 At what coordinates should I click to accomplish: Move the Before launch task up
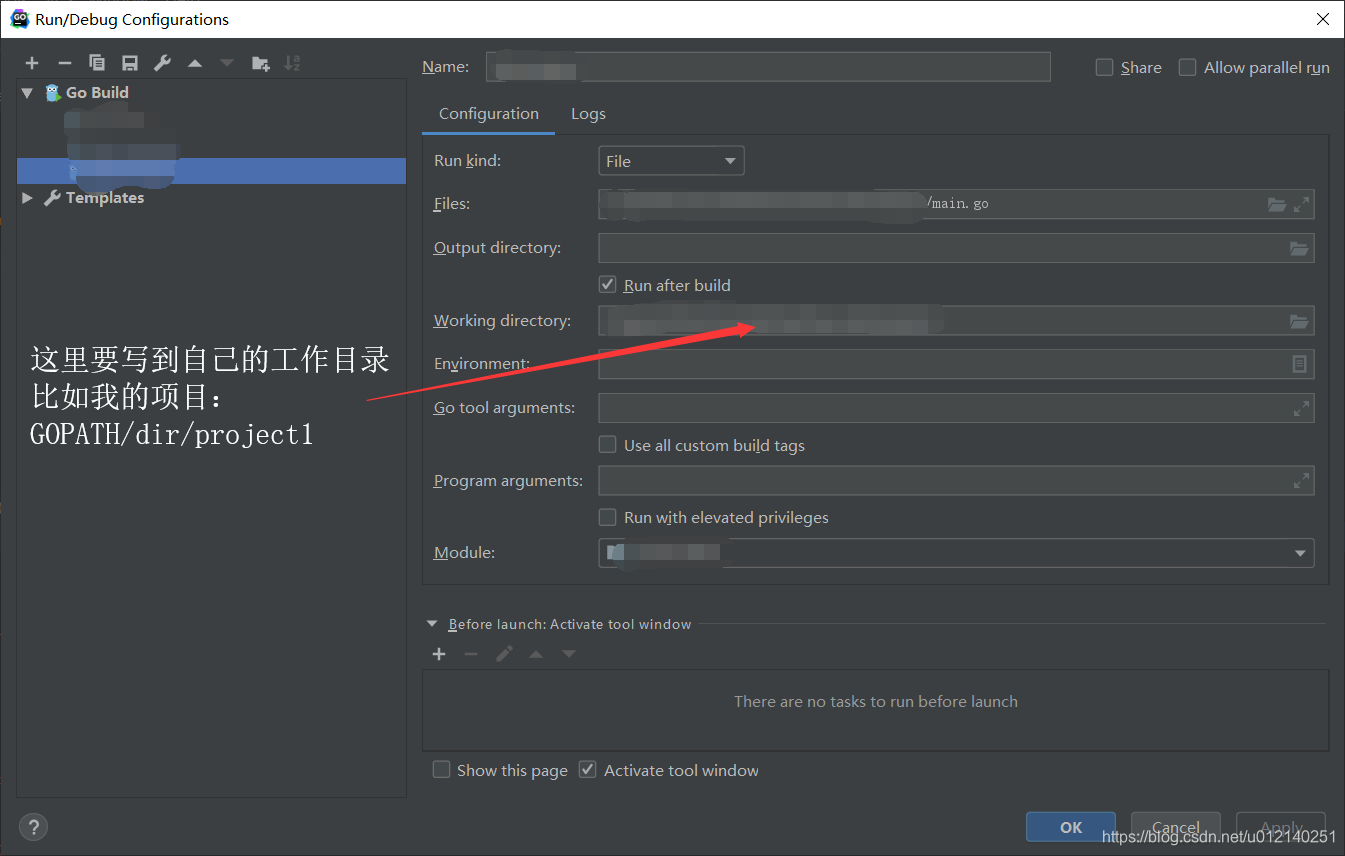point(536,654)
